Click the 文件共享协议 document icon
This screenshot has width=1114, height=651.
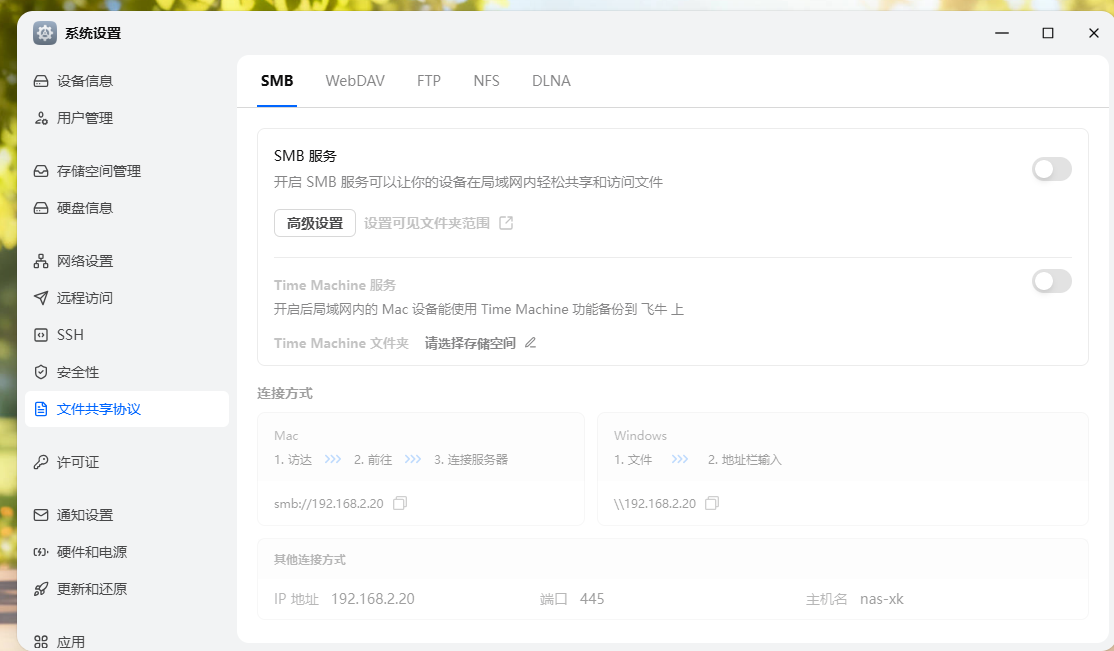click(x=41, y=409)
